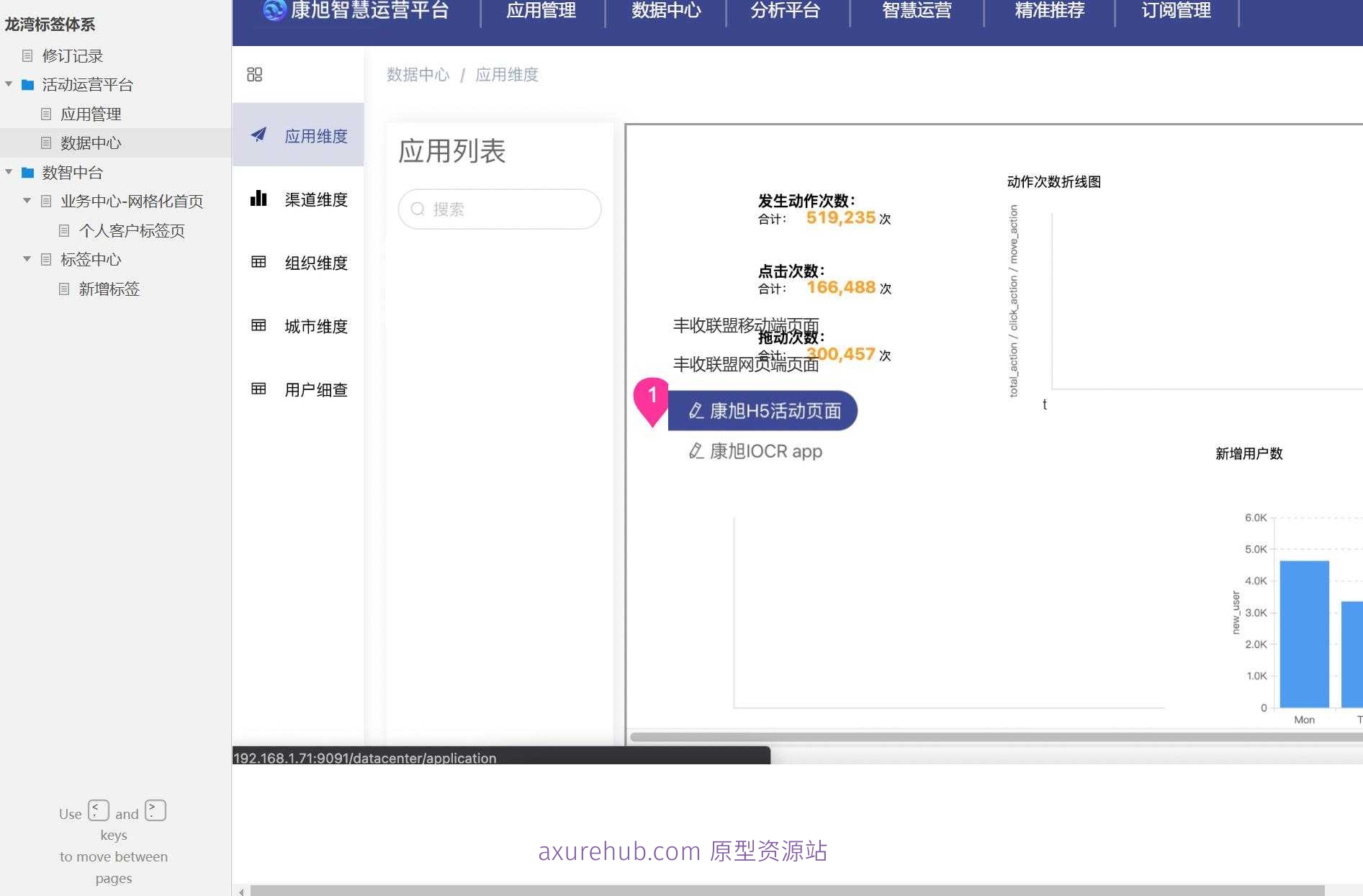Open the 数据中心 top menu item
Image resolution: width=1363 pixels, height=896 pixels.
coord(665,11)
